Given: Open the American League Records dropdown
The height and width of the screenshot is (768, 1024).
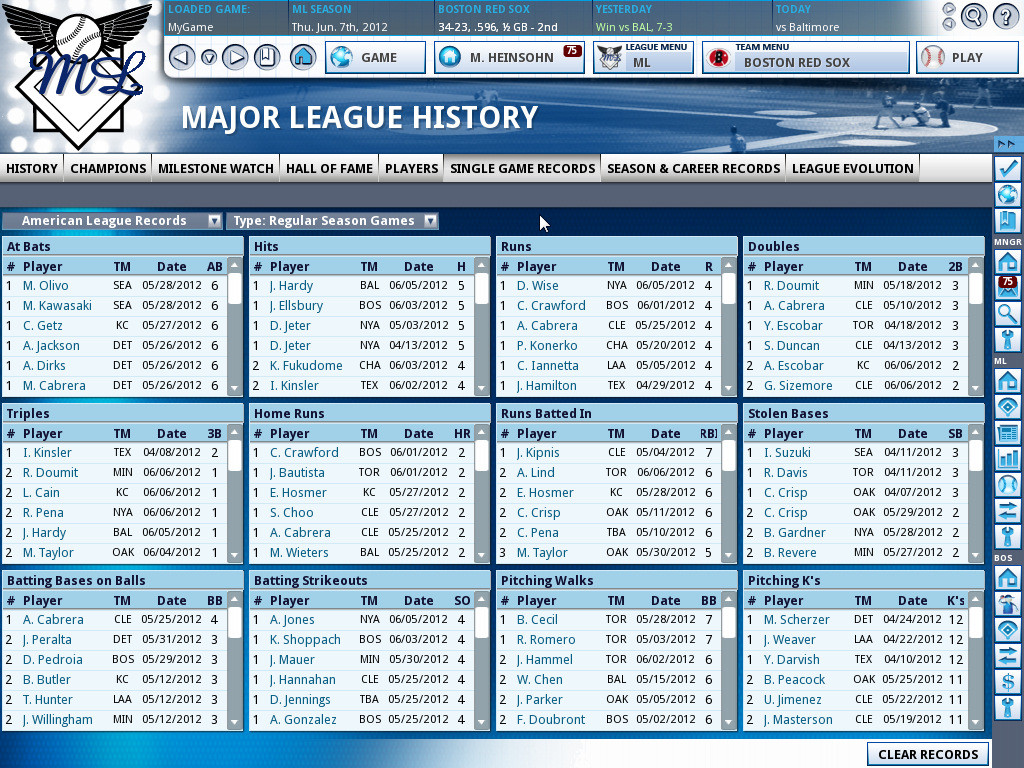Looking at the screenshot, I should pyautogui.click(x=112, y=221).
